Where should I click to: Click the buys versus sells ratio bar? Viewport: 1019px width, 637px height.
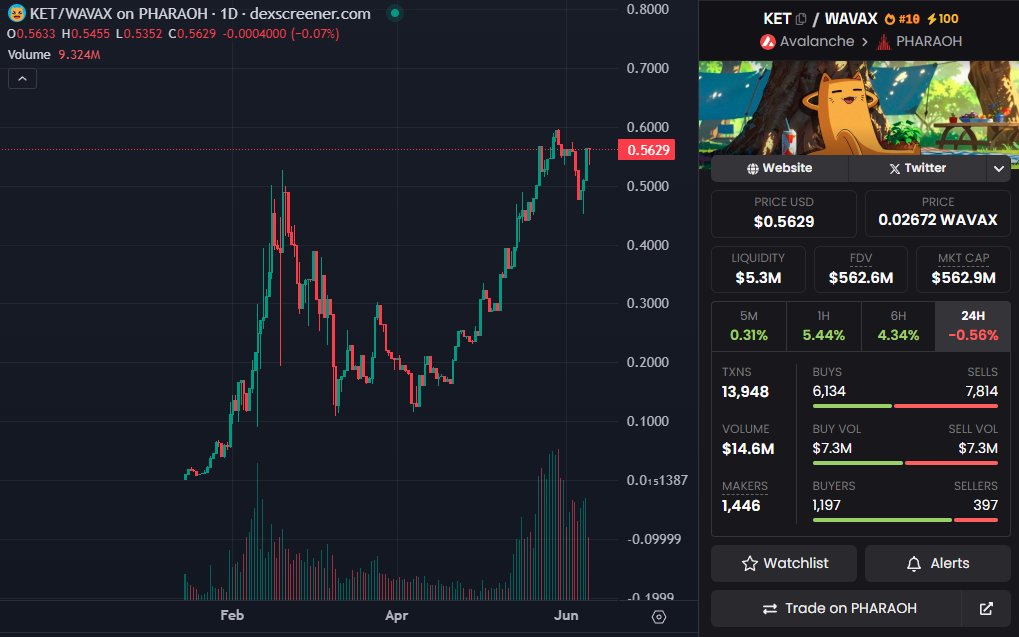point(905,406)
